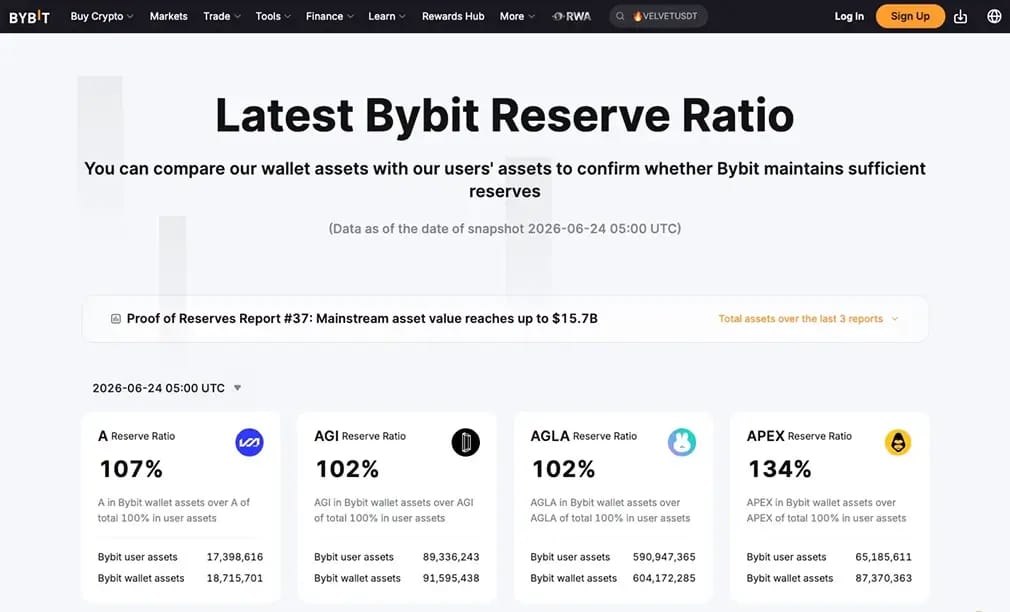Click the AGI card description text
This screenshot has height=612, width=1010.
[x=394, y=510]
